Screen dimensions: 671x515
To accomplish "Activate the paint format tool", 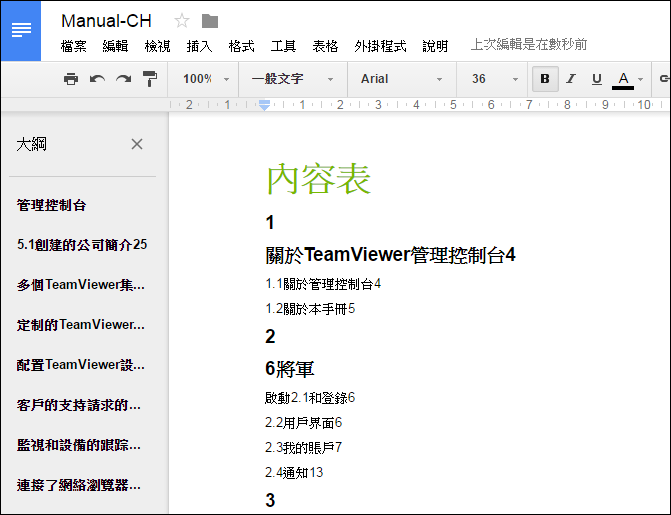I will pyautogui.click(x=150, y=79).
